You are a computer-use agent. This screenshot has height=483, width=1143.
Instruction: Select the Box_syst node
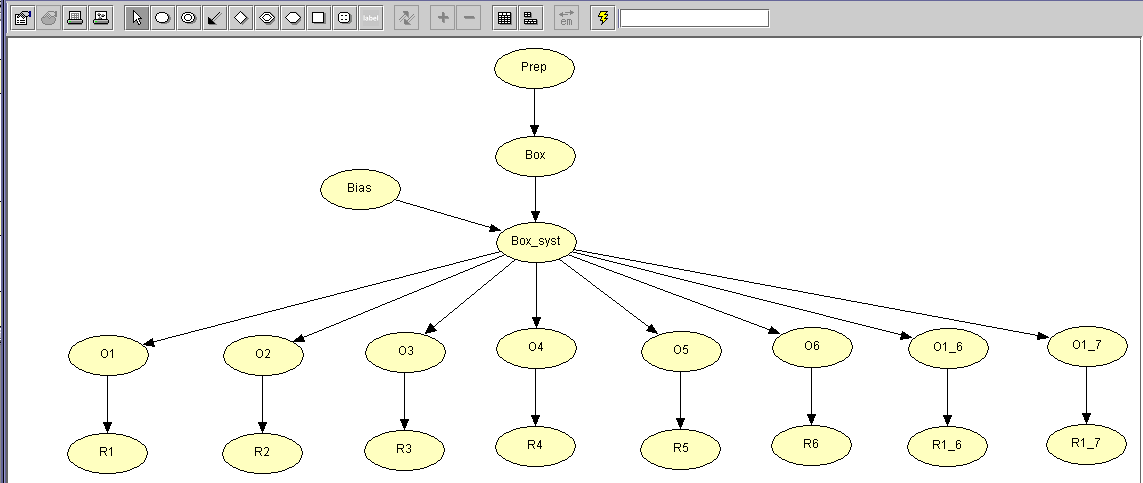click(535, 241)
